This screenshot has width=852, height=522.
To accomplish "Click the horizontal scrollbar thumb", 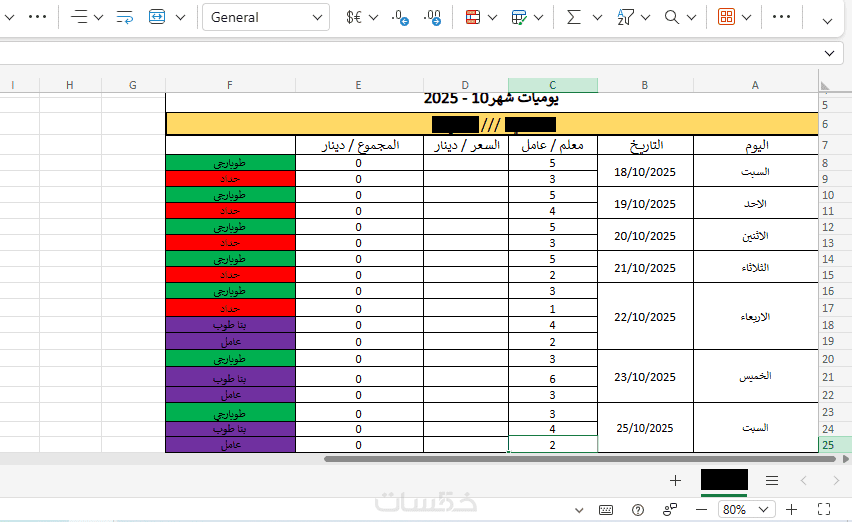I will pyautogui.click(x=580, y=459).
